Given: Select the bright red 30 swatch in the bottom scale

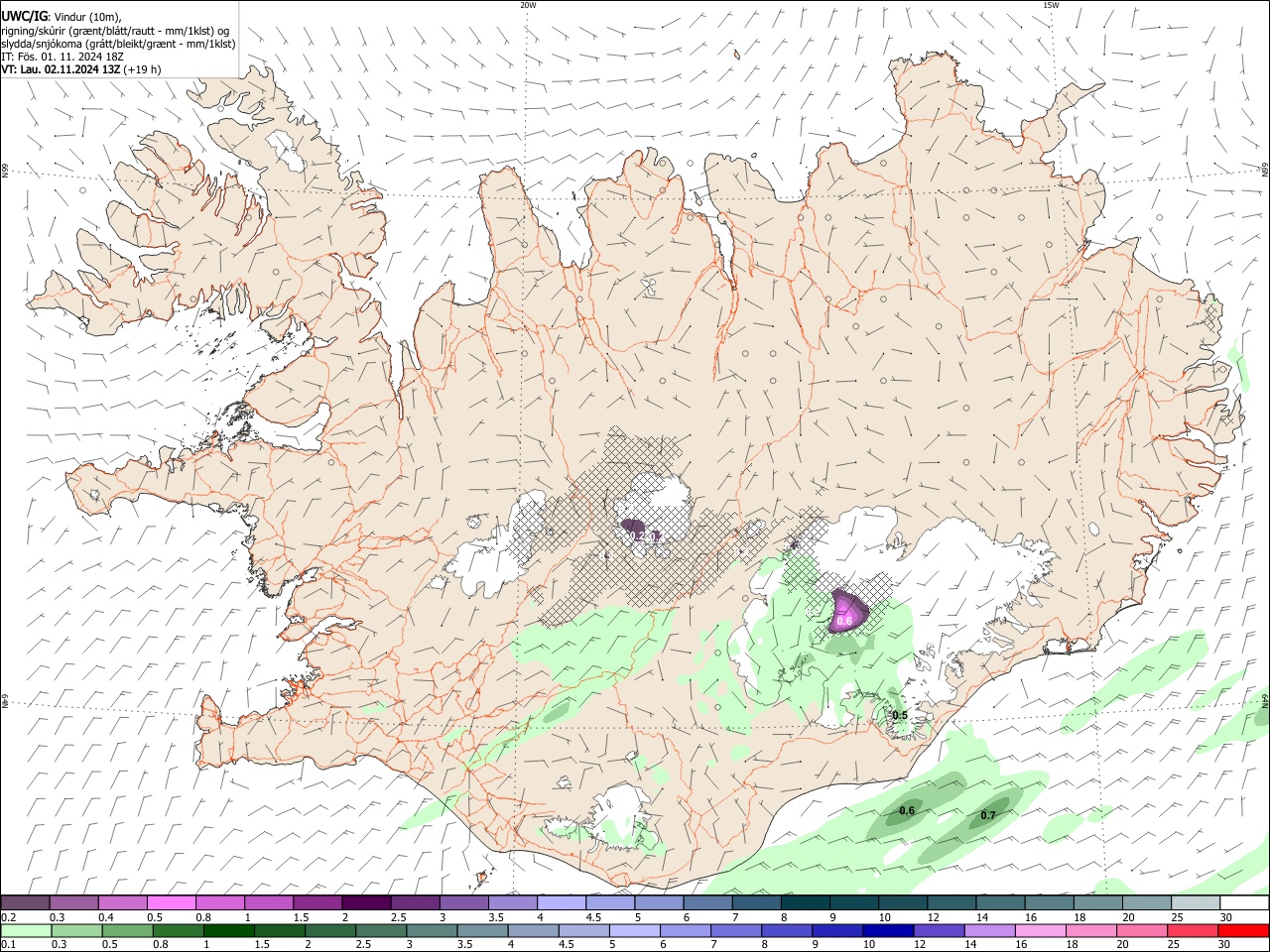Looking at the screenshot, I should [1242, 931].
